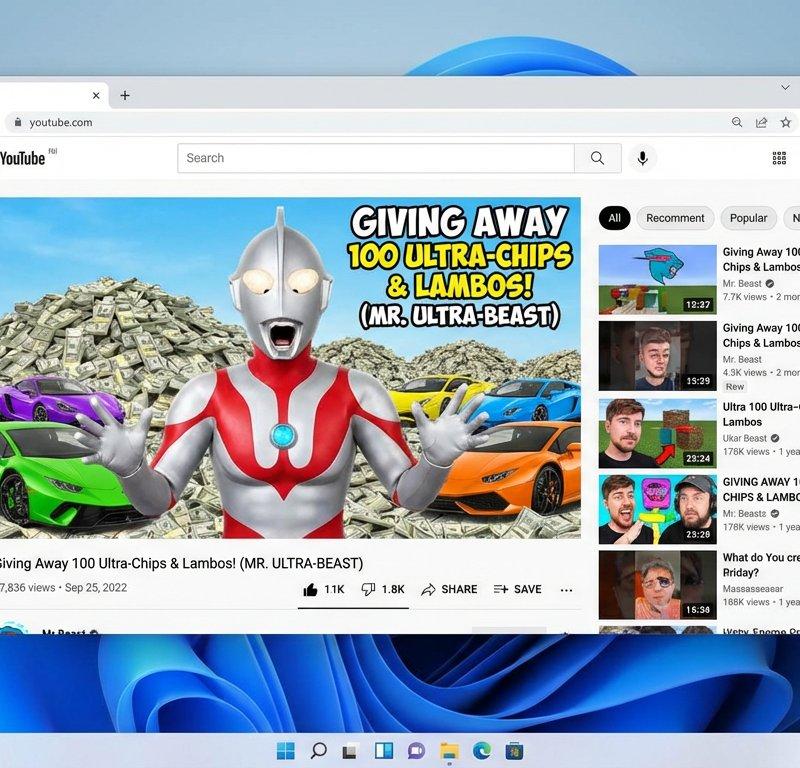Open Microsoft Store from the taskbar
The width and height of the screenshot is (800, 768).
tap(514, 751)
